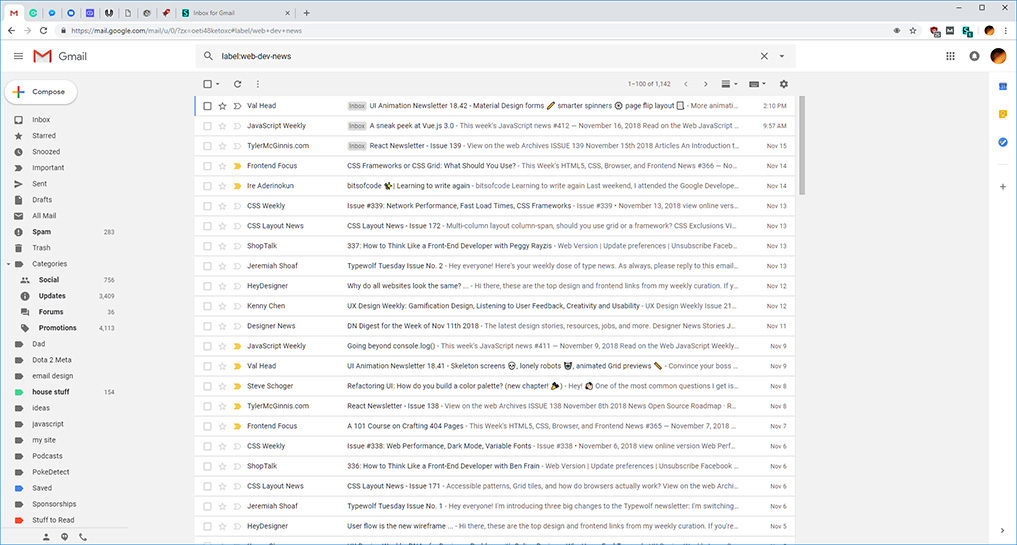Star the Designer News email
1017x545 pixels.
[x=222, y=326]
